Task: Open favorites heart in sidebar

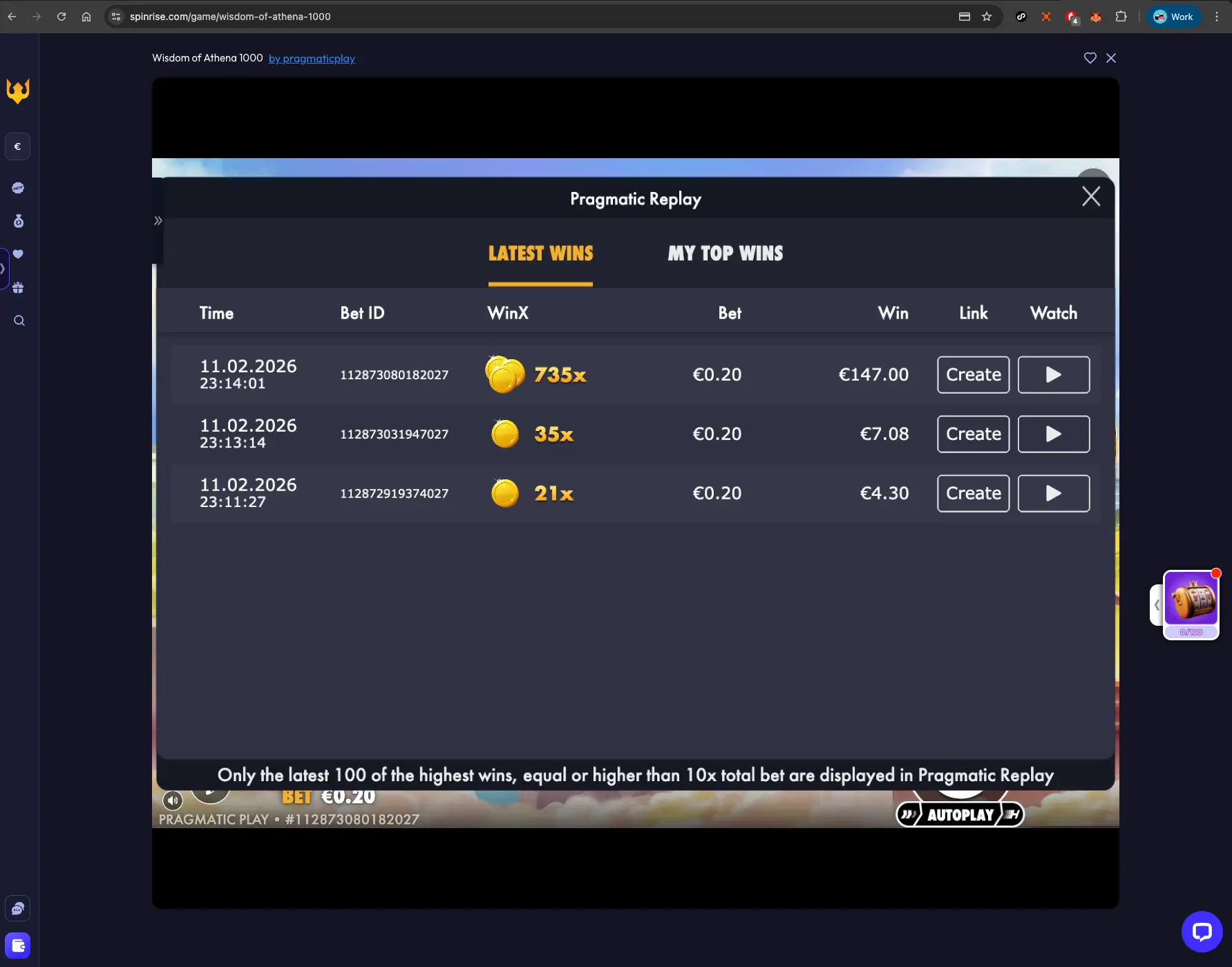Action: (18, 254)
